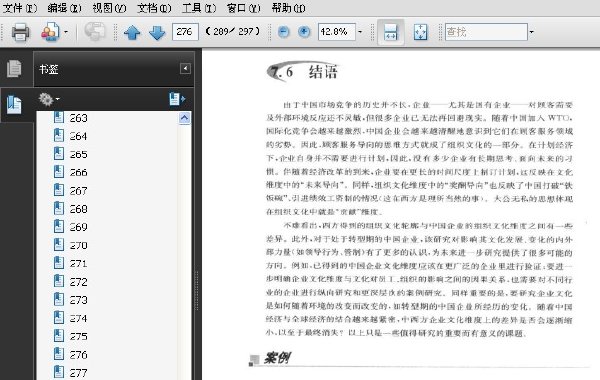Select bookmark 264
Image resolution: width=600 pixels, height=380 pixels.
pos(78,136)
